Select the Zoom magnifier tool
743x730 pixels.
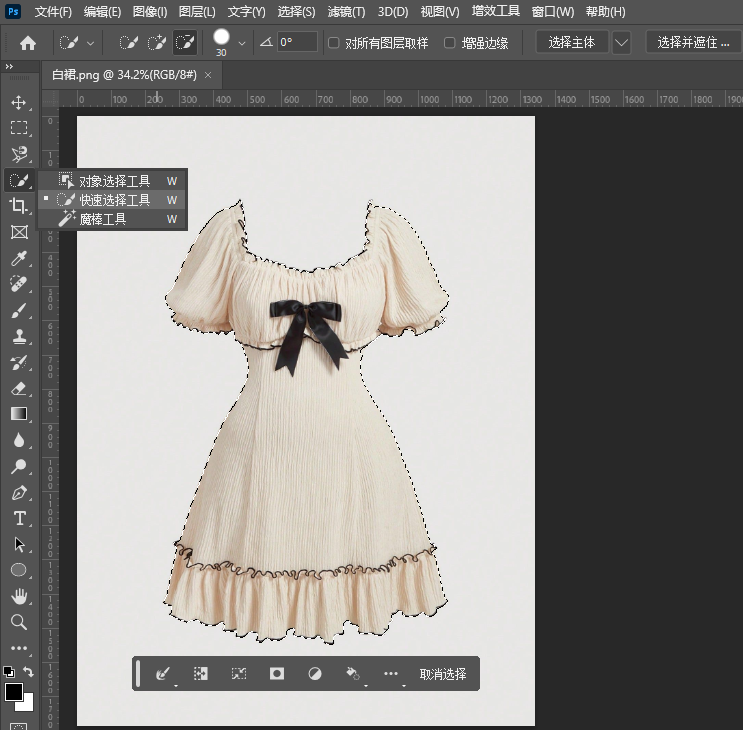click(x=18, y=622)
